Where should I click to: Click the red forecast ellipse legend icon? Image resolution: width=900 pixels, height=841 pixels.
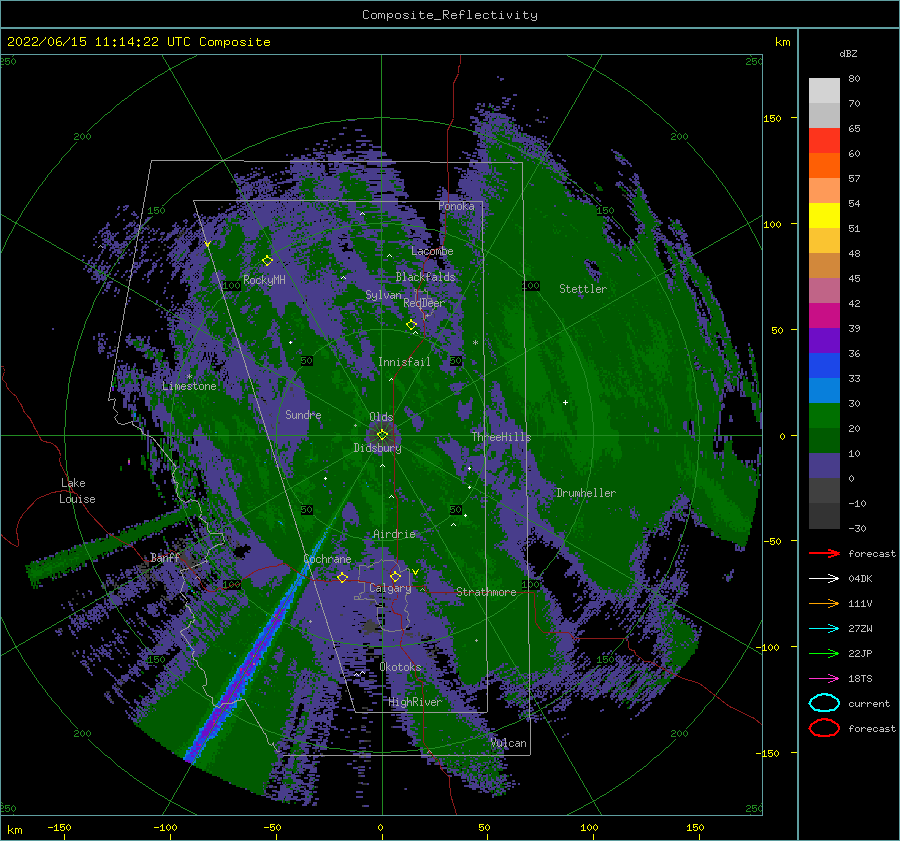pyautogui.click(x=824, y=728)
